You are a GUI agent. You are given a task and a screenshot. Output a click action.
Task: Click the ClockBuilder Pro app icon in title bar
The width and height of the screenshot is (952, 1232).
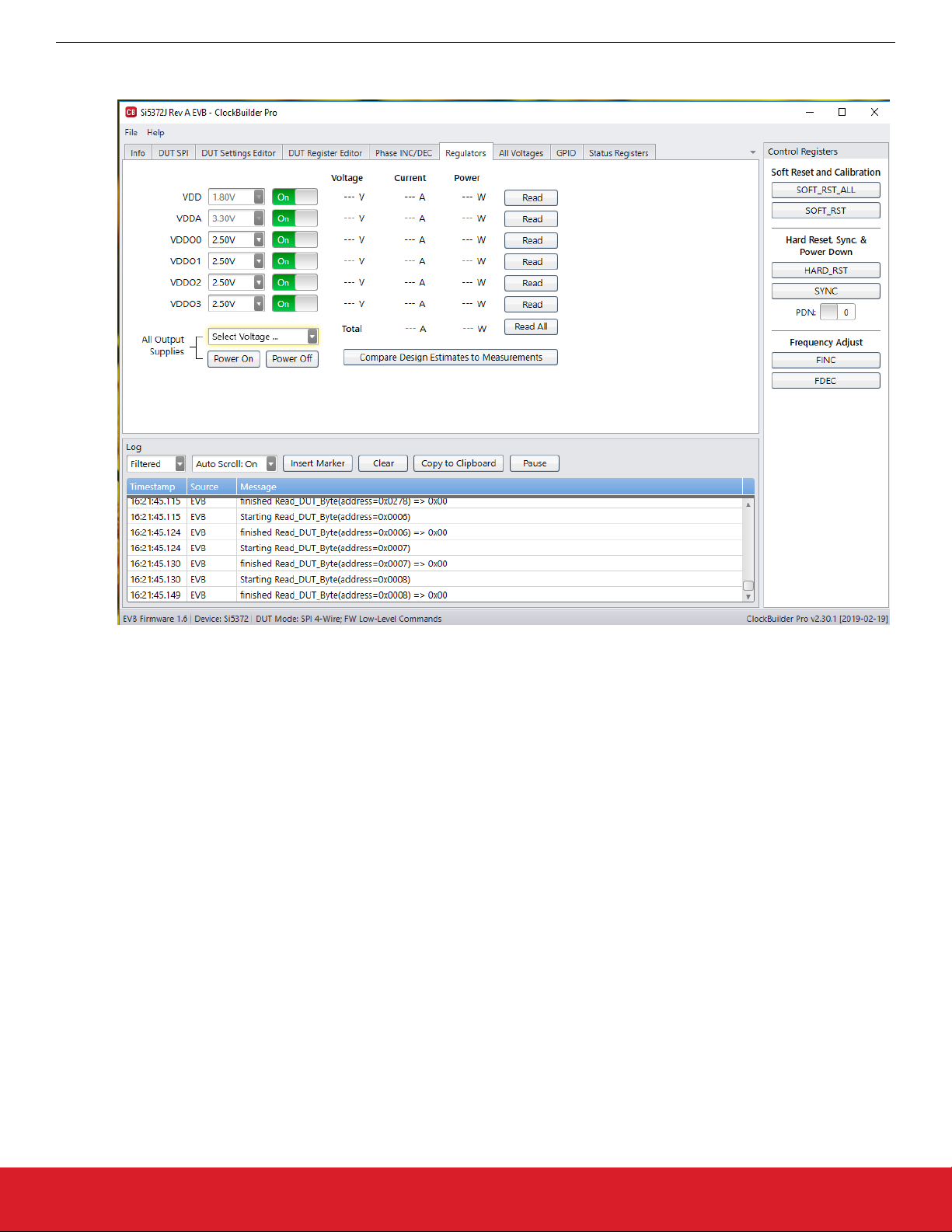point(131,113)
